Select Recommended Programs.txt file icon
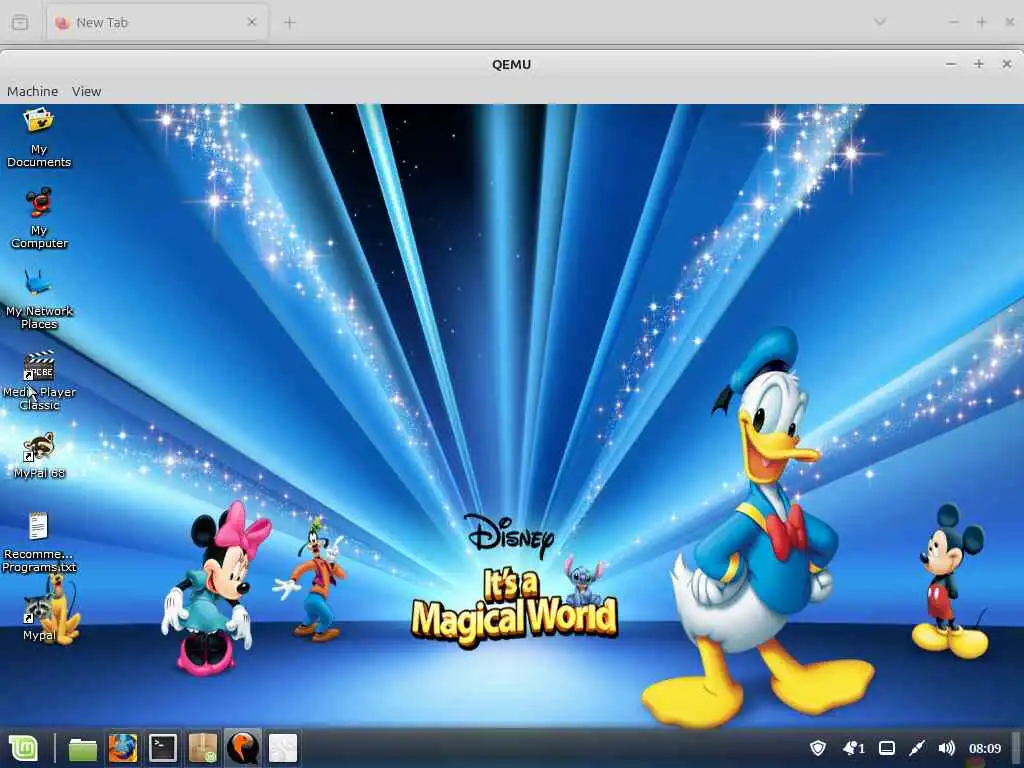 [39, 542]
